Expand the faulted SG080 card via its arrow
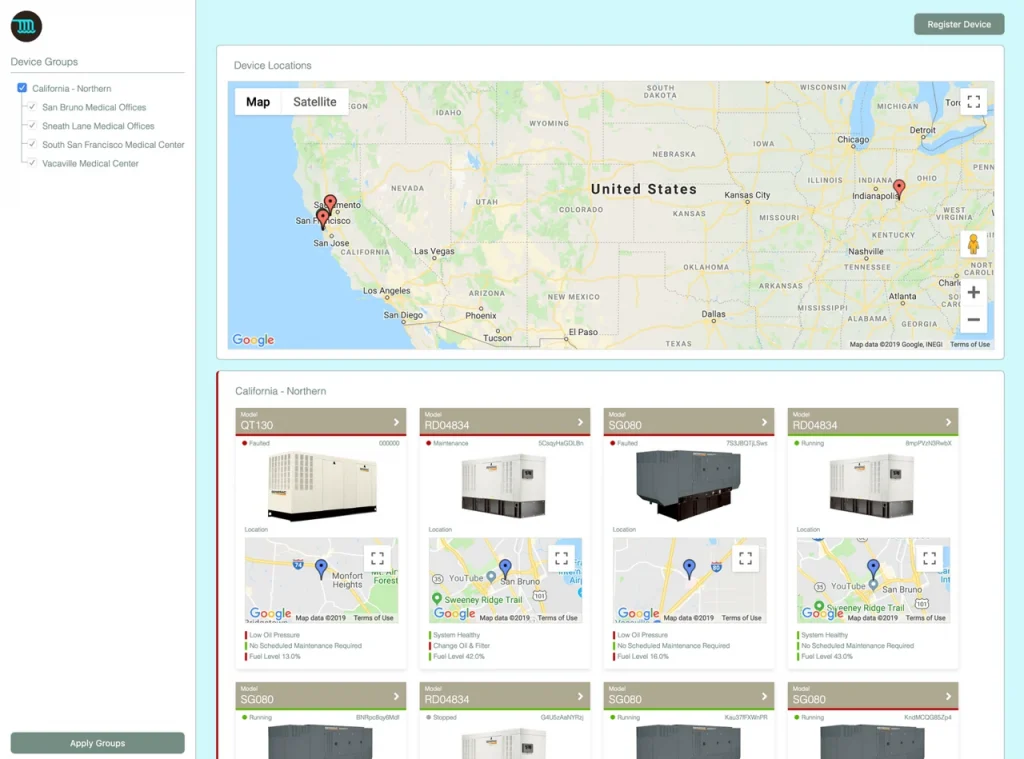The height and width of the screenshot is (759, 1024). tap(764, 422)
